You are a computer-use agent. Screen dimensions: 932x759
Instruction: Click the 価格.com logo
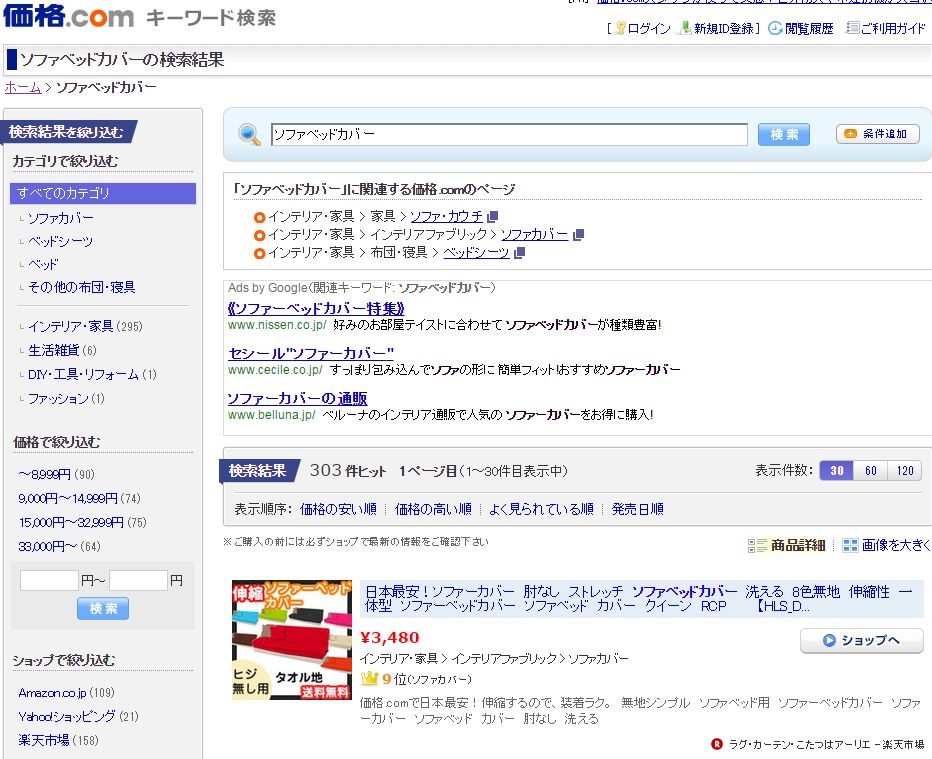click(x=68, y=15)
